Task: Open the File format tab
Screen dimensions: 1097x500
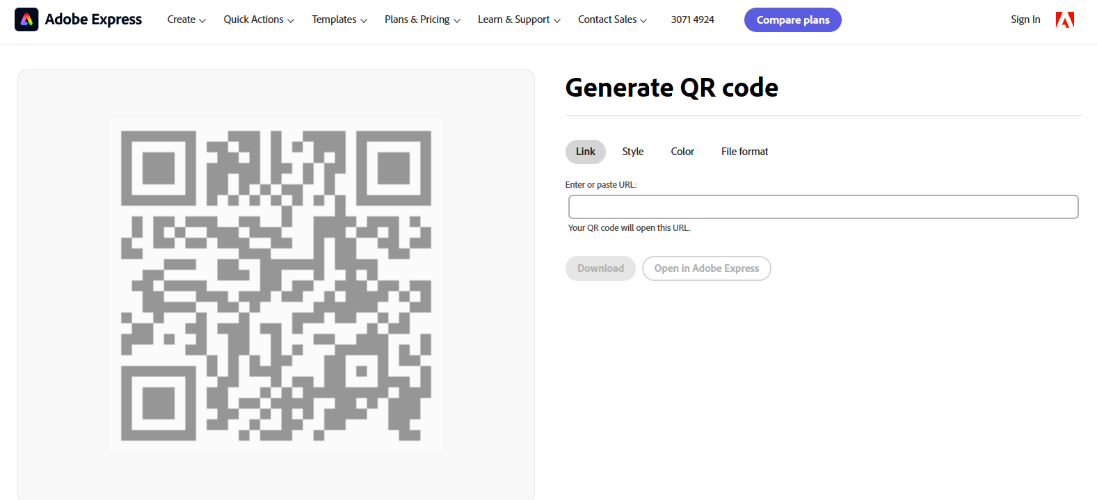Action: coord(744,152)
